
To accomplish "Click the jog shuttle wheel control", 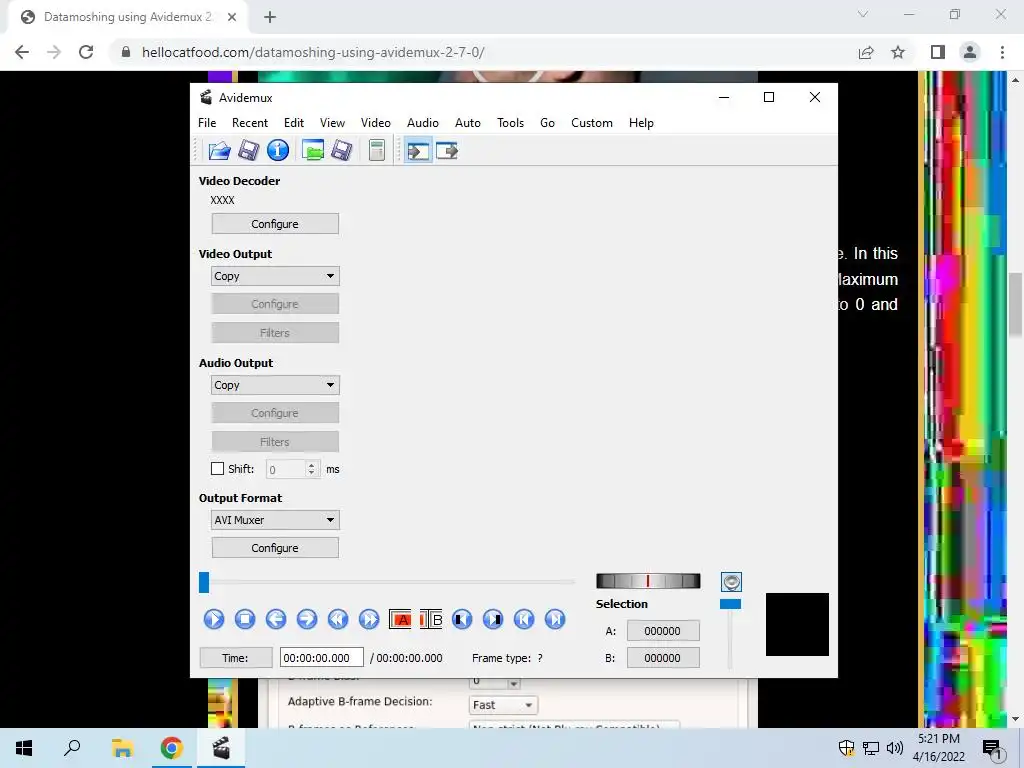I will point(648,581).
